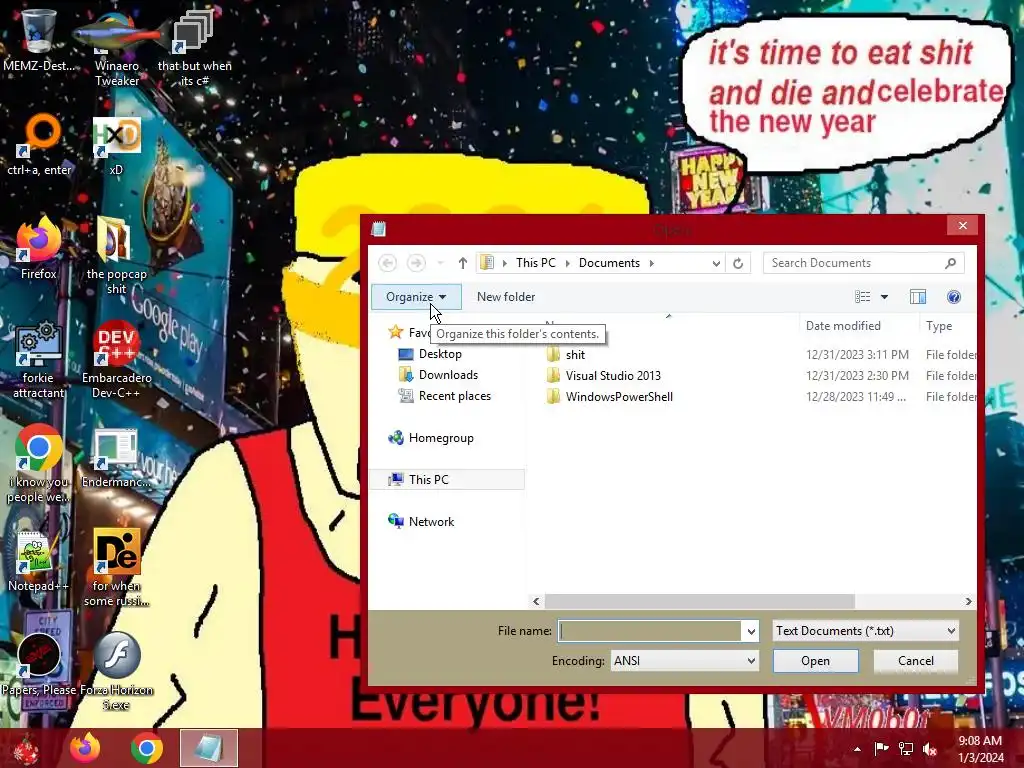Open address bar previous locations dropdown
Viewport: 1024px width, 768px height.
tap(716, 263)
